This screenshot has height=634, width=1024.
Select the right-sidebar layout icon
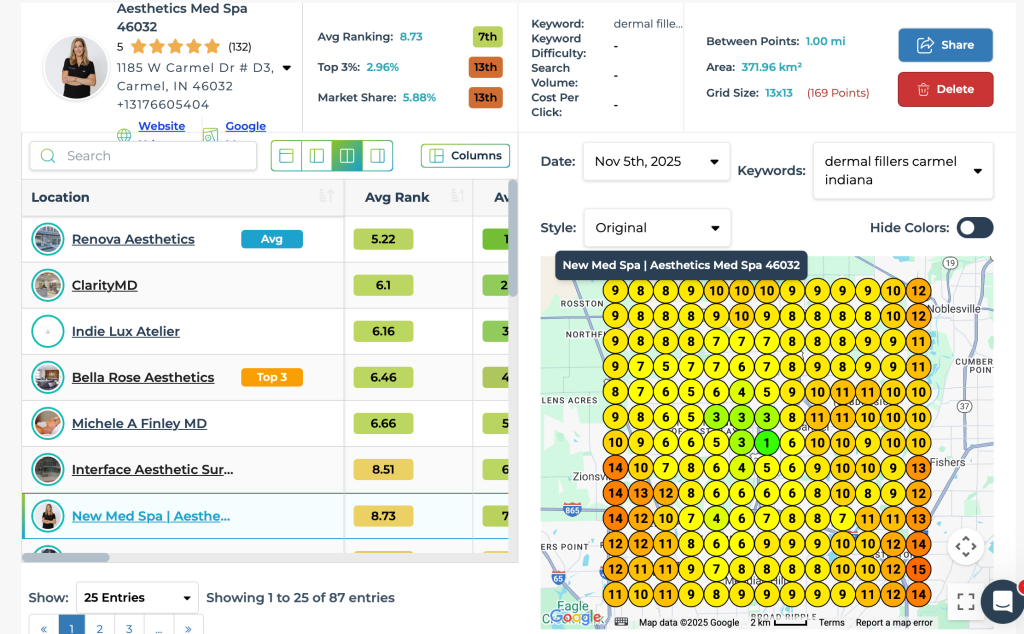(x=377, y=155)
